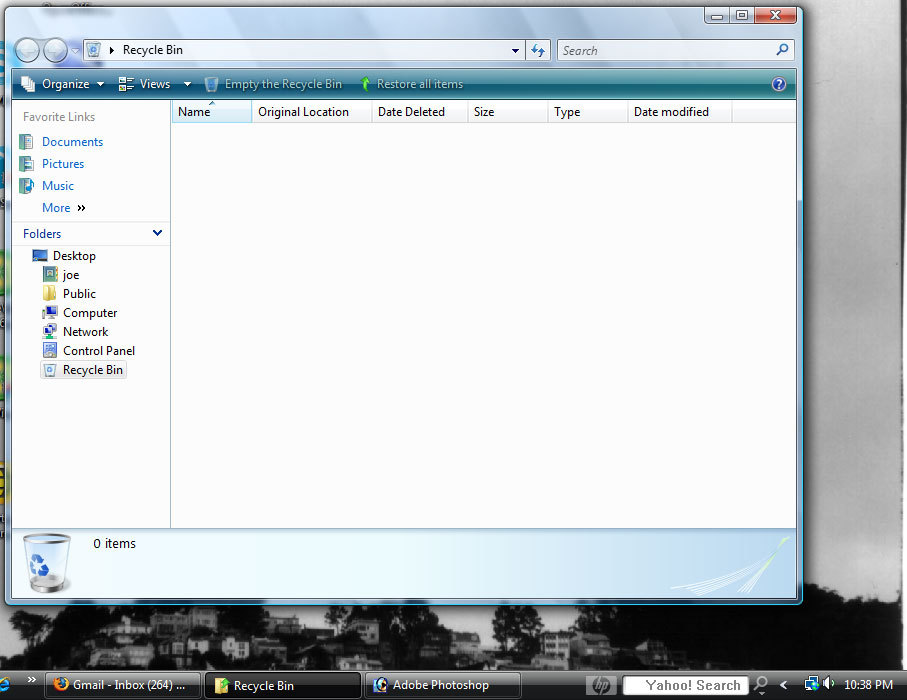Click the Forward navigation arrow

pos(56,50)
